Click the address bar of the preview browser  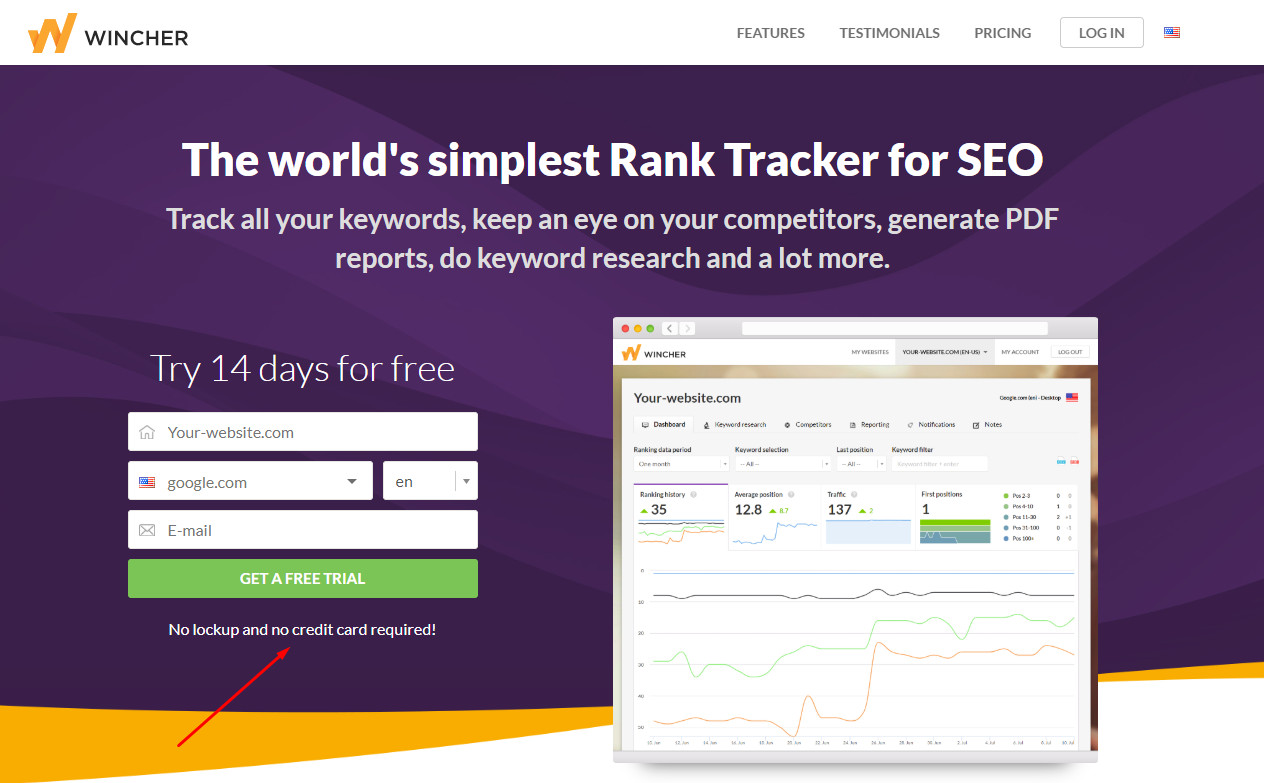(895, 328)
